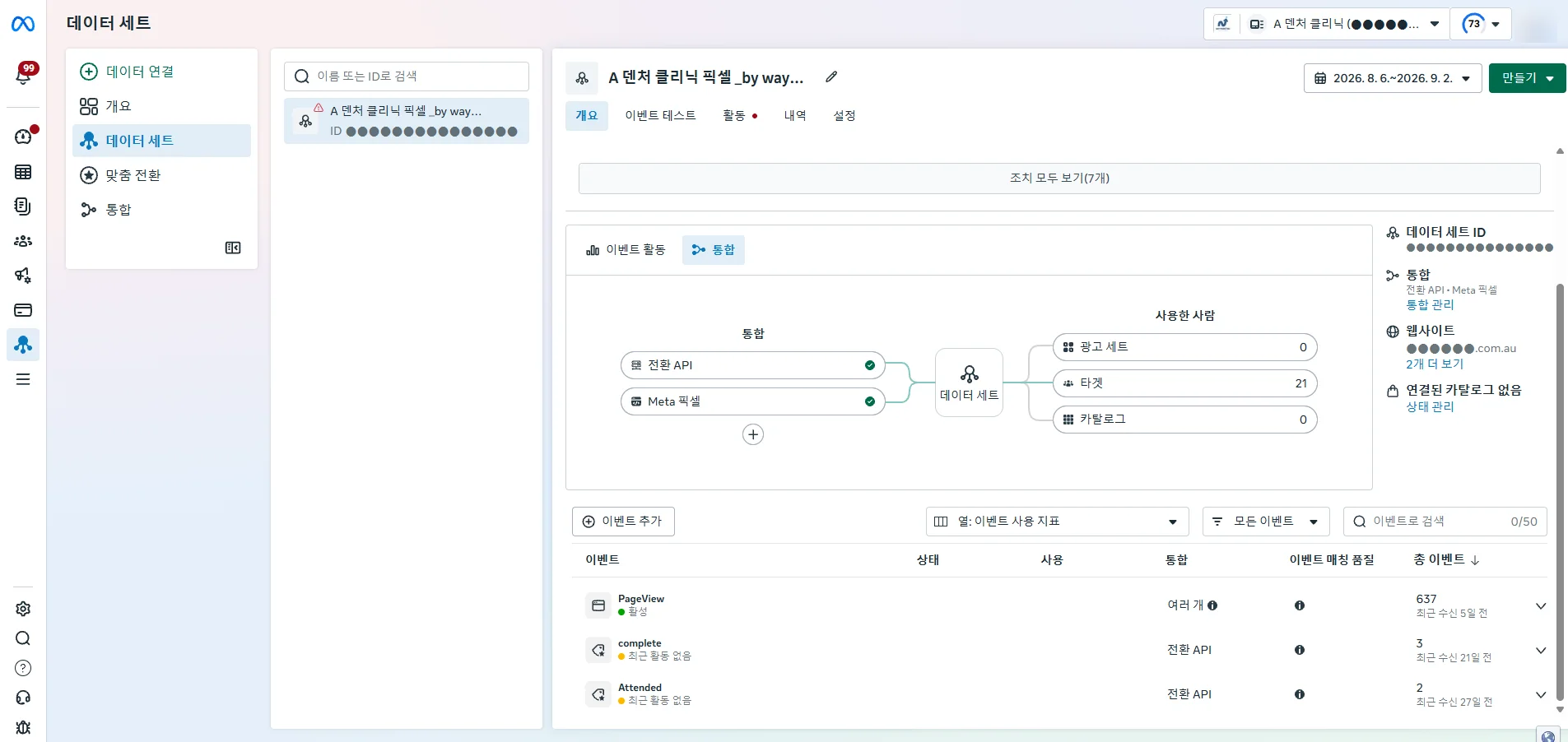This screenshot has width=1568, height=742.
Task: Edit dataset name with pencil icon
Action: [x=831, y=77]
